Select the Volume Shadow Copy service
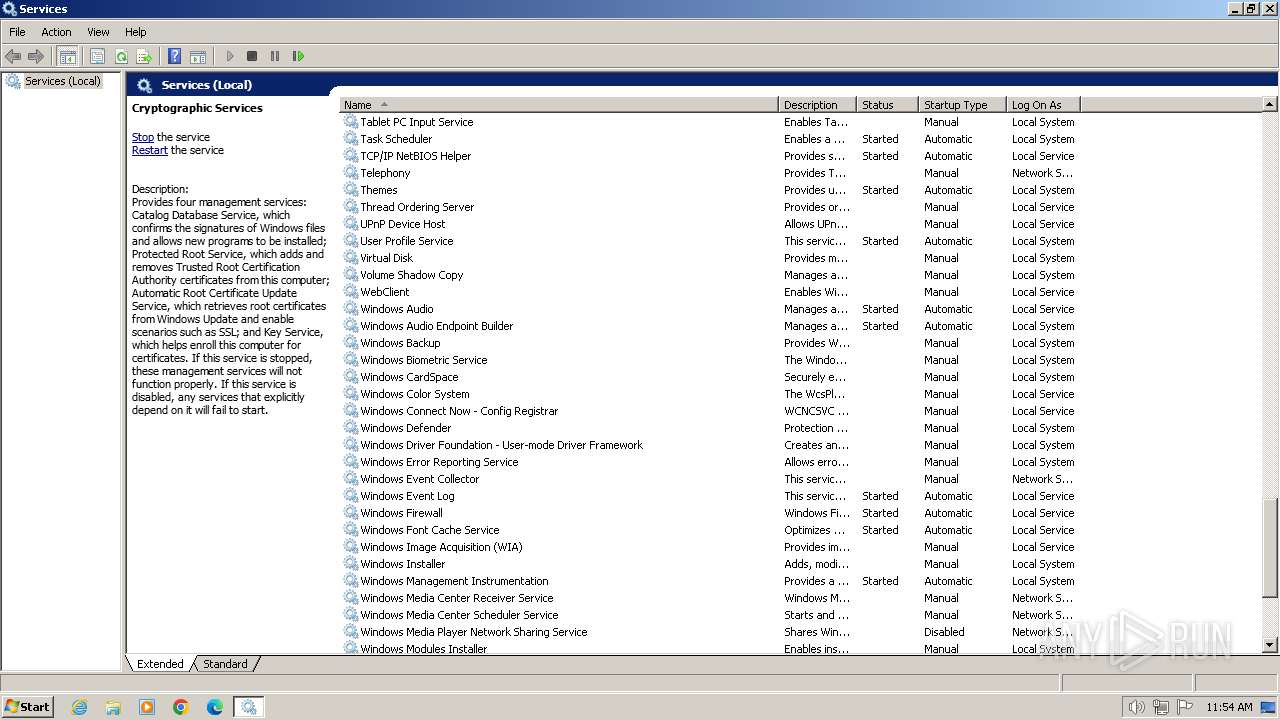1280x720 pixels. tap(710, 275)
